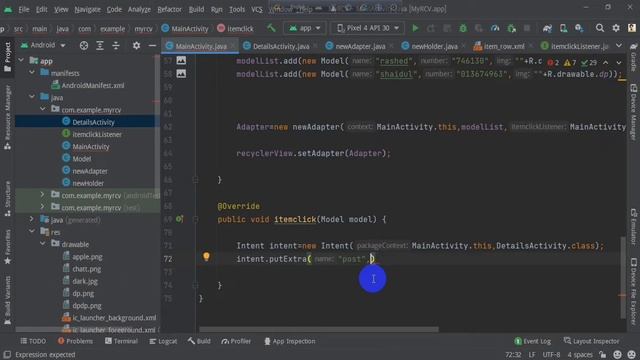Run the app with green play button
Screen dimensions: 640x360
[x=415, y=28]
